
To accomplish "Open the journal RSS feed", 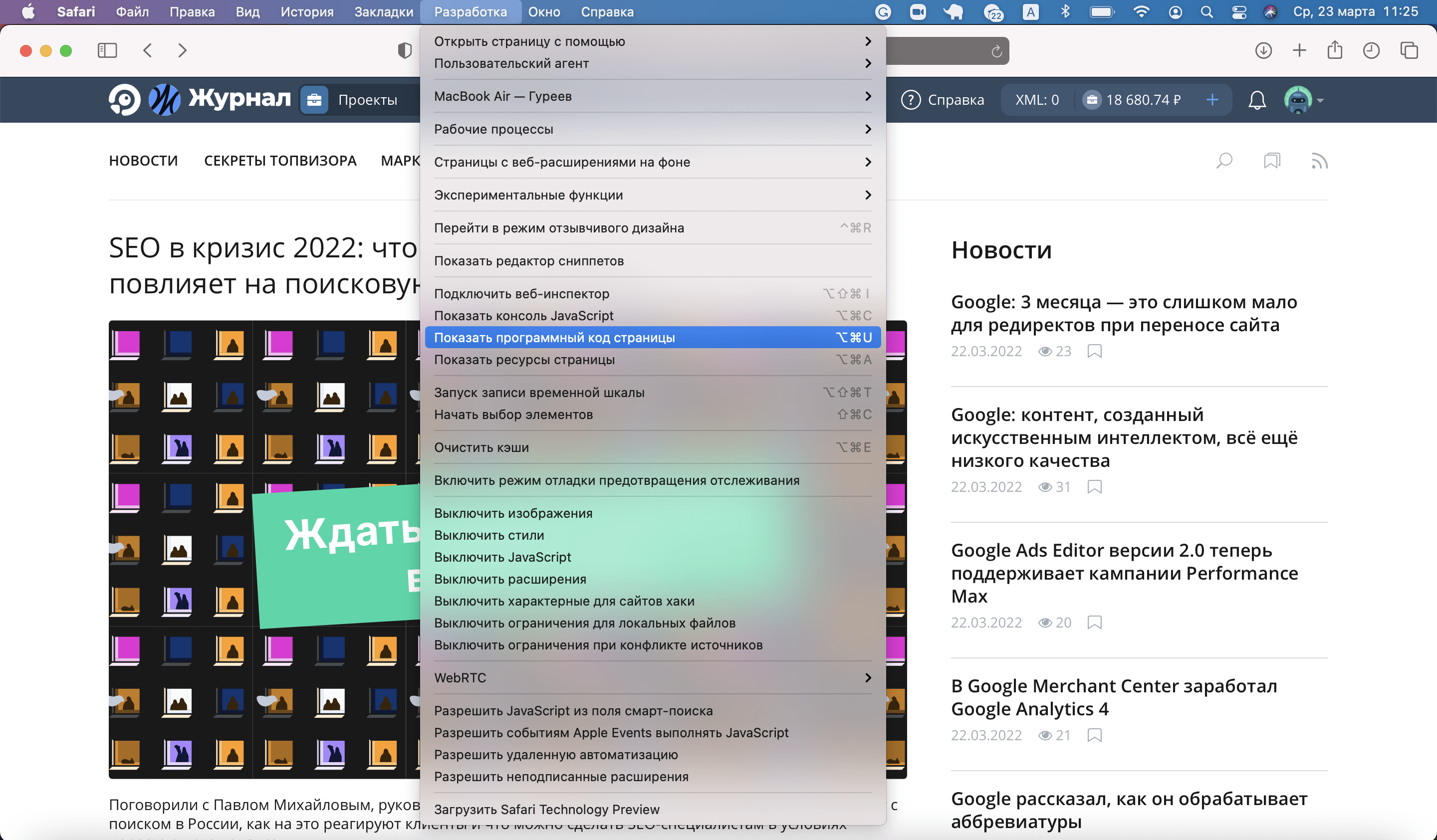I will pos(1320,161).
